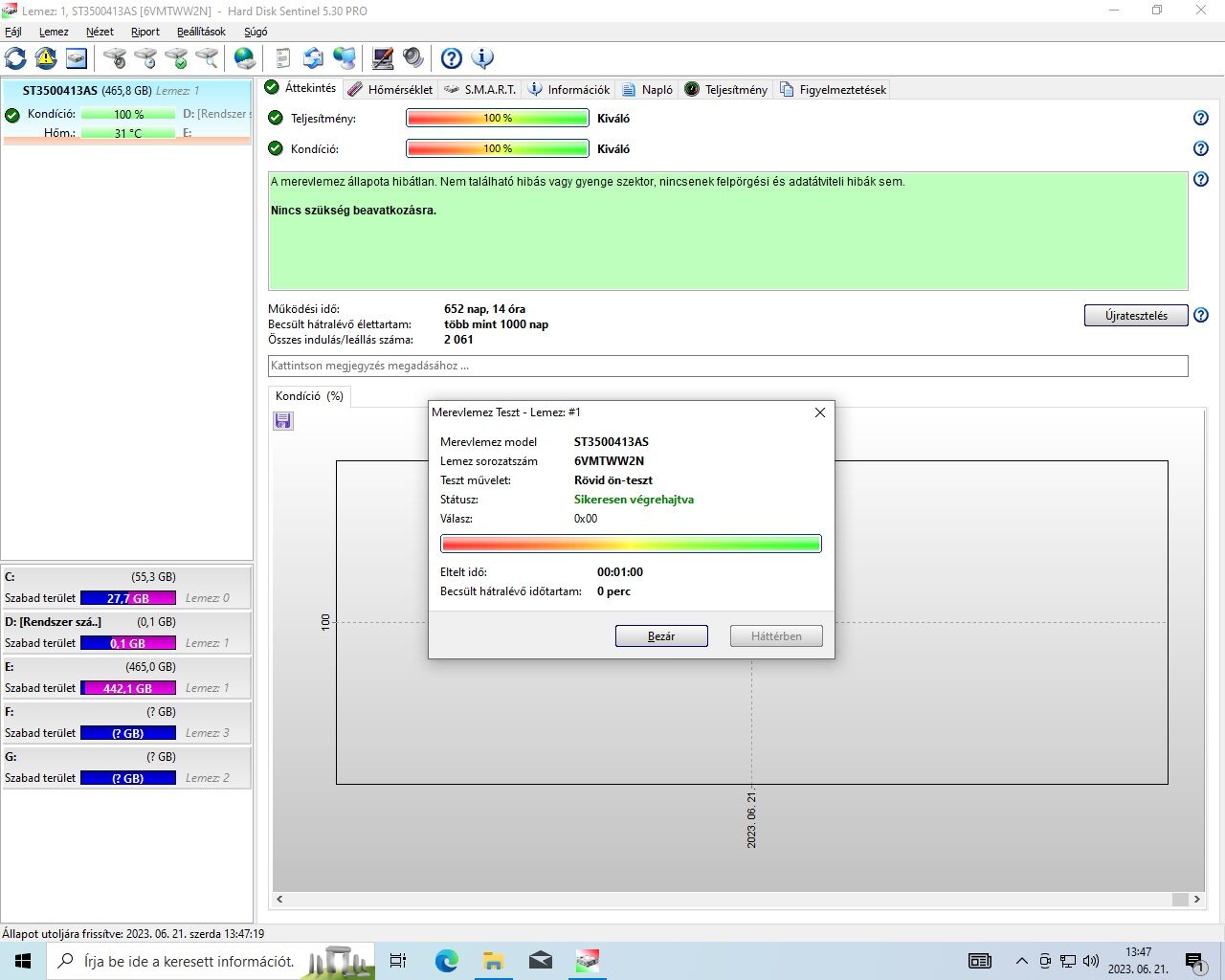Open the Lemez menu
The image size is (1225, 980).
tap(54, 32)
